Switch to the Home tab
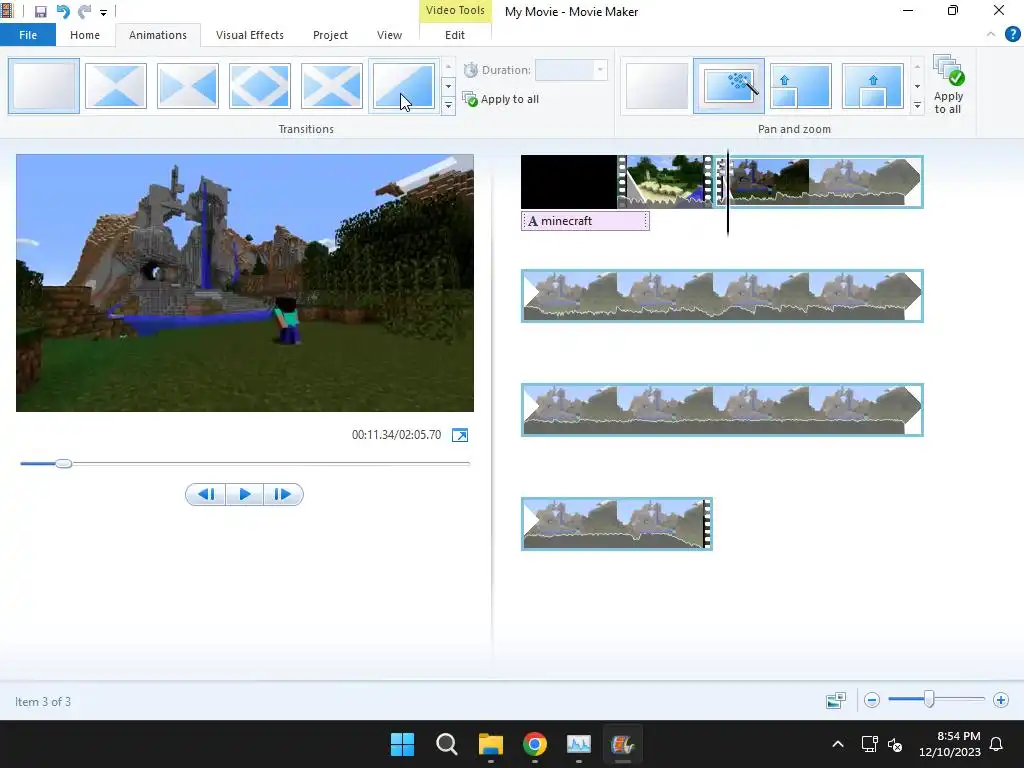Viewport: 1024px width, 768px height. pos(85,35)
